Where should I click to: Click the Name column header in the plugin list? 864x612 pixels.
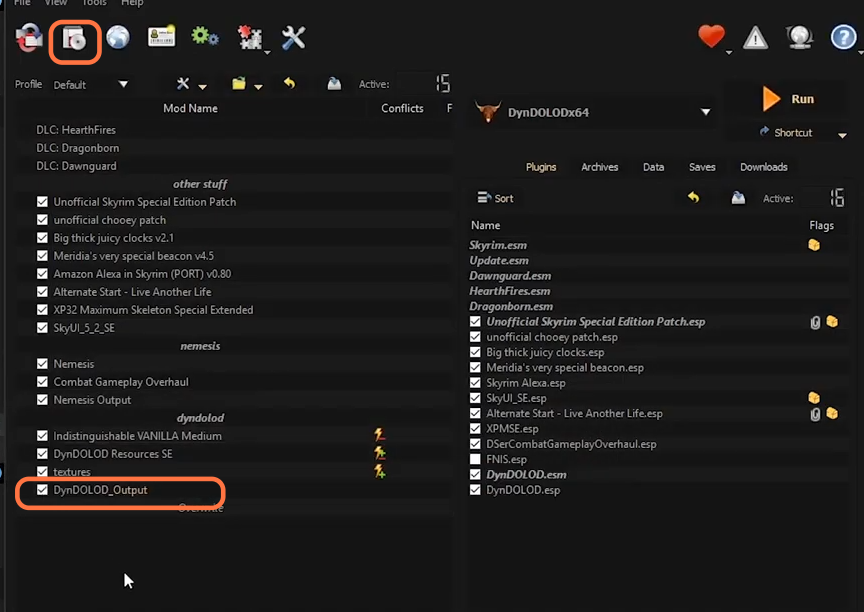point(485,225)
